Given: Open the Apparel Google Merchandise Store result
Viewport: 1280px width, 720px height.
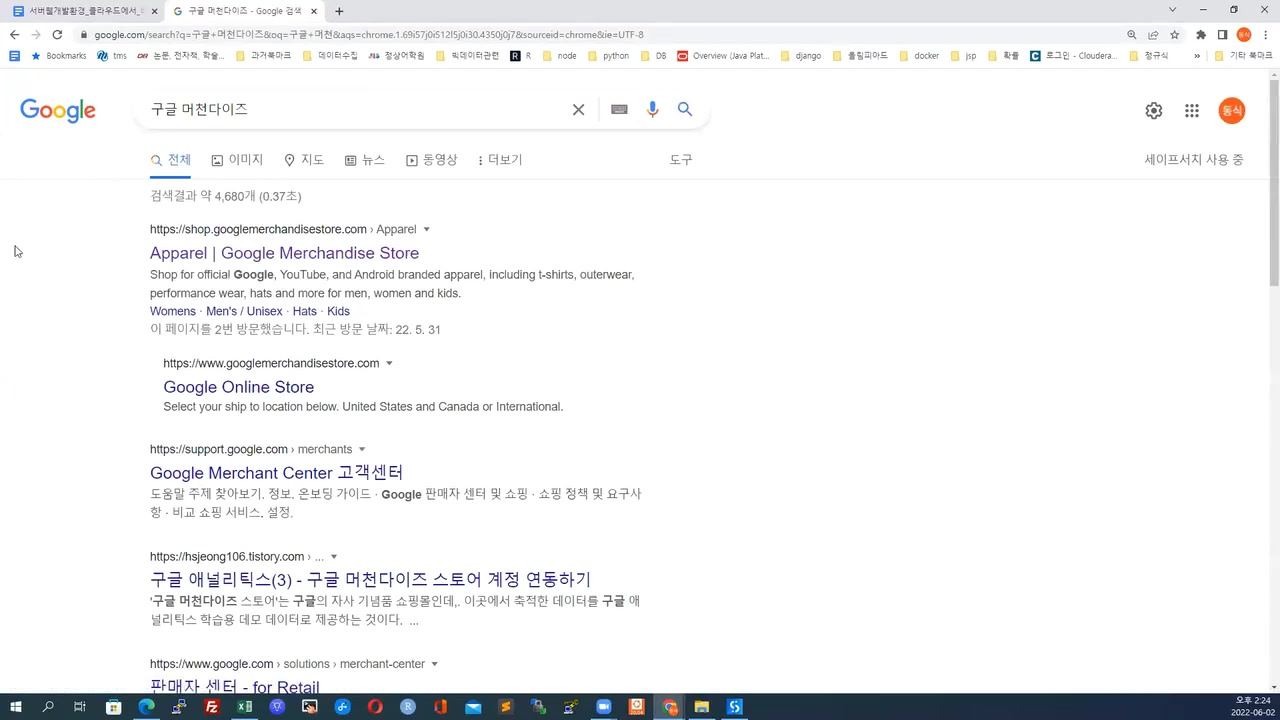Looking at the screenshot, I should (284, 253).
